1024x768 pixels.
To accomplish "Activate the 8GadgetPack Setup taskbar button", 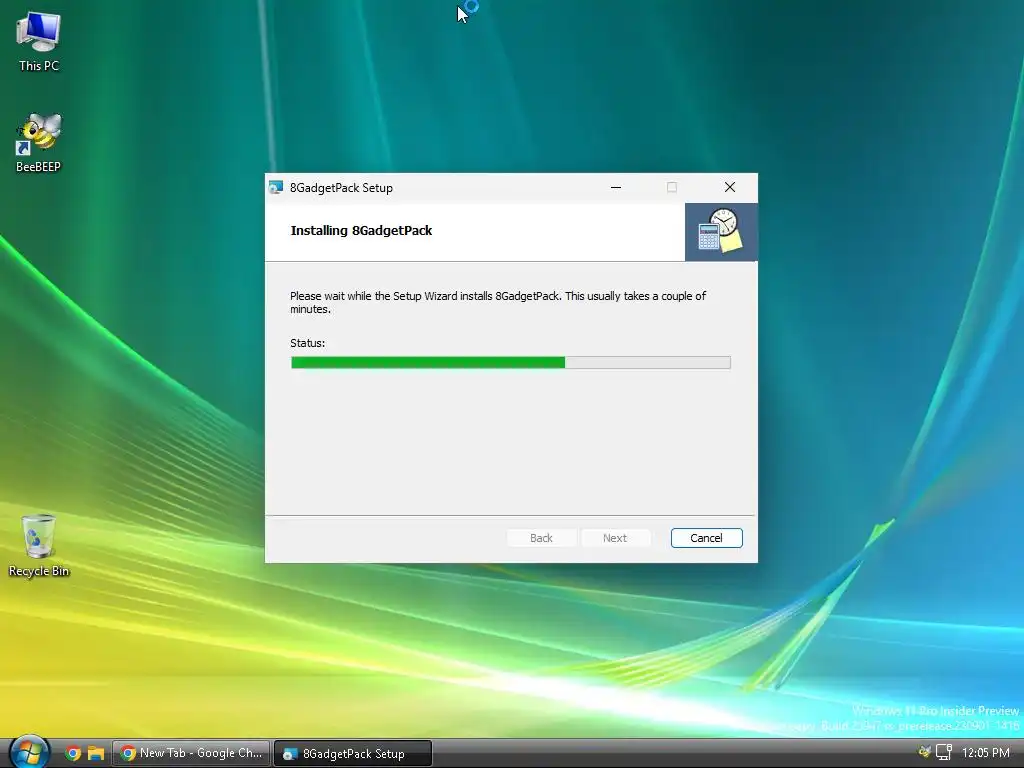I will tap(353, 753).
